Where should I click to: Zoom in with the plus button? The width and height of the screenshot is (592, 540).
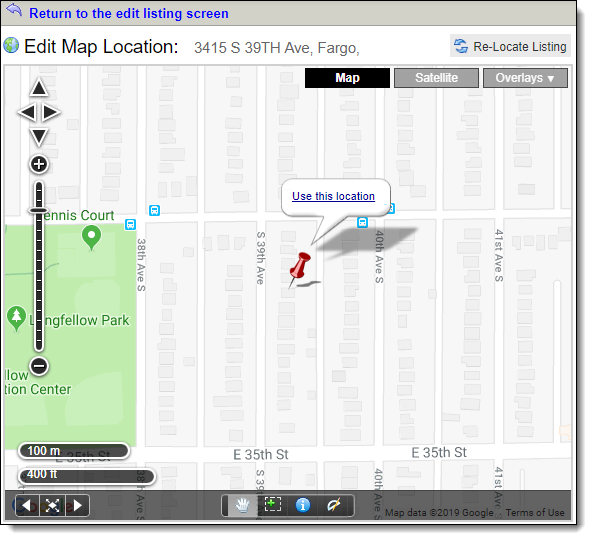click(39, 164)
